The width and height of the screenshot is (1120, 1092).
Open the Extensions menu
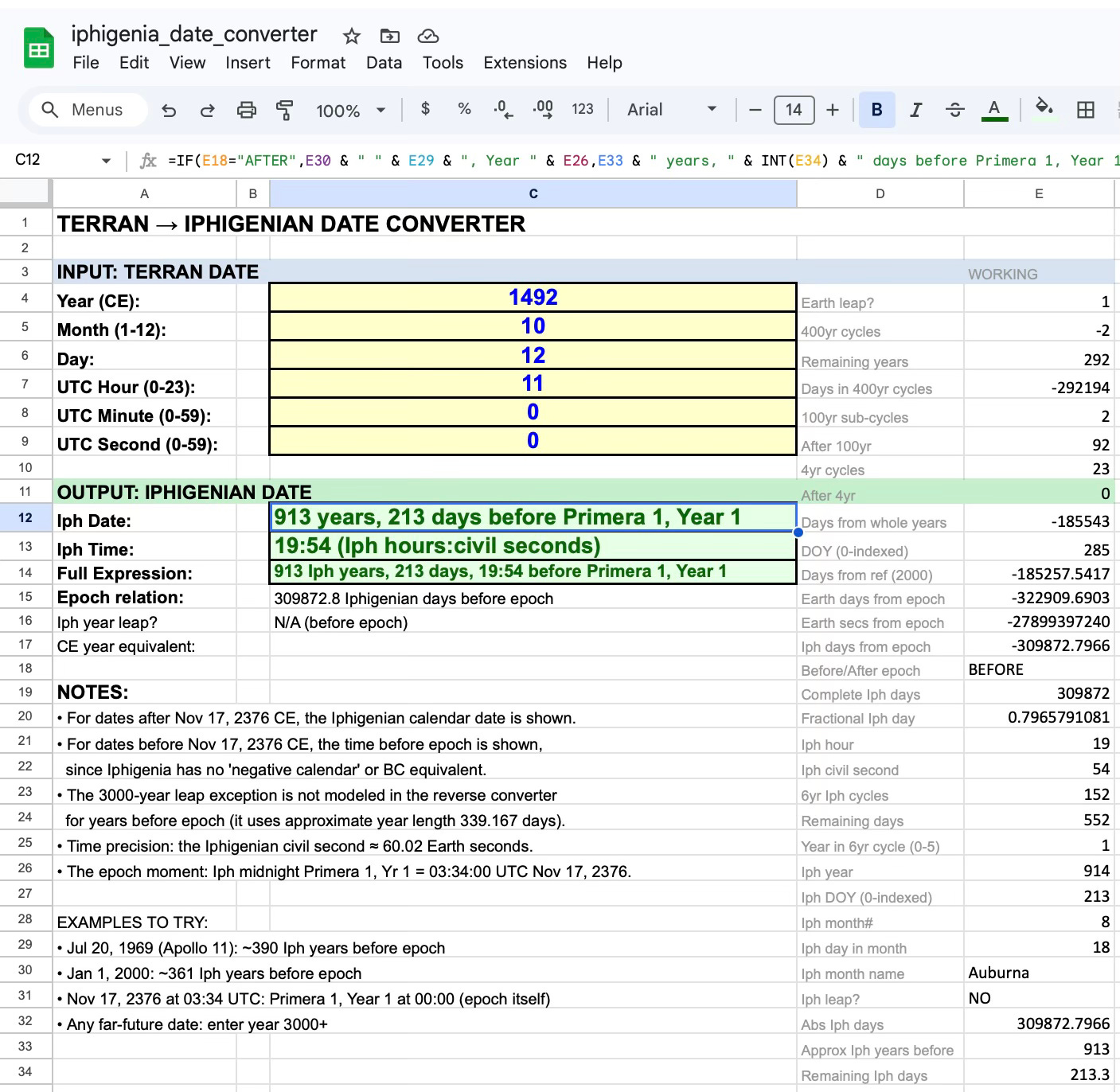pos(525,63)
